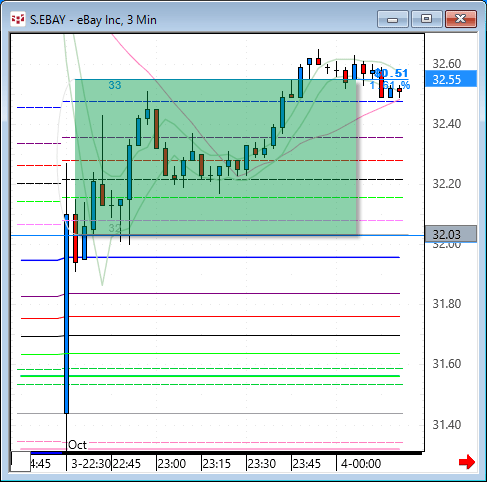Click the chart application icon in title bar

pos(18,20)
